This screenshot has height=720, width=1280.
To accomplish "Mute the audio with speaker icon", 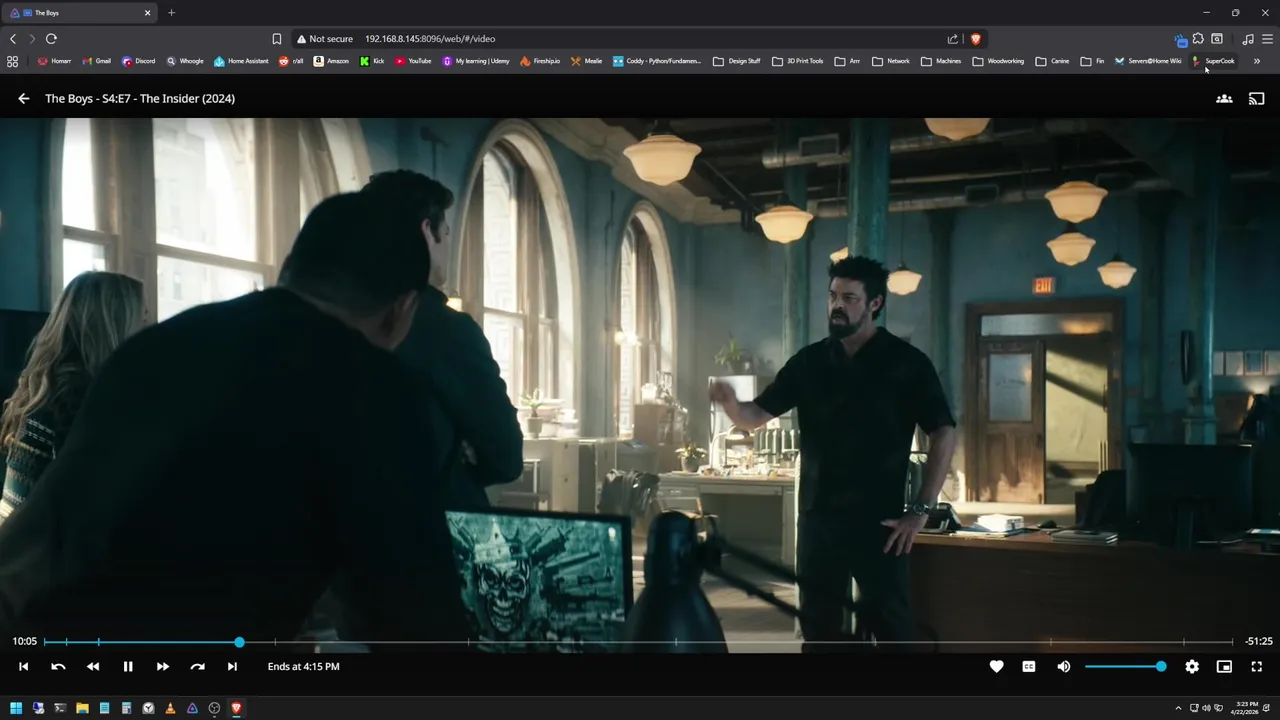I will click(x=1064, y=666).
